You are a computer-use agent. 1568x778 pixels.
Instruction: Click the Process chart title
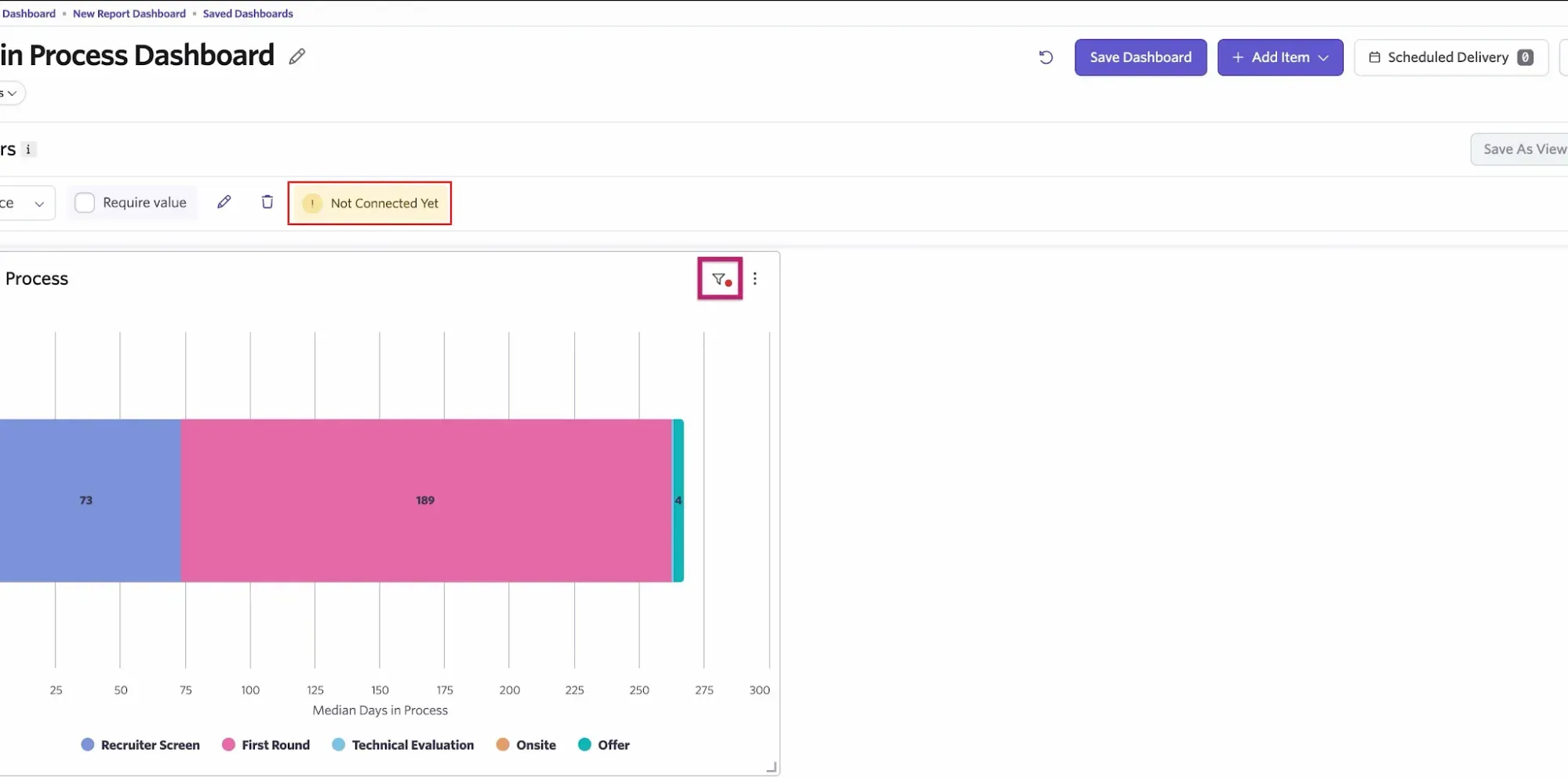point(37,278)
